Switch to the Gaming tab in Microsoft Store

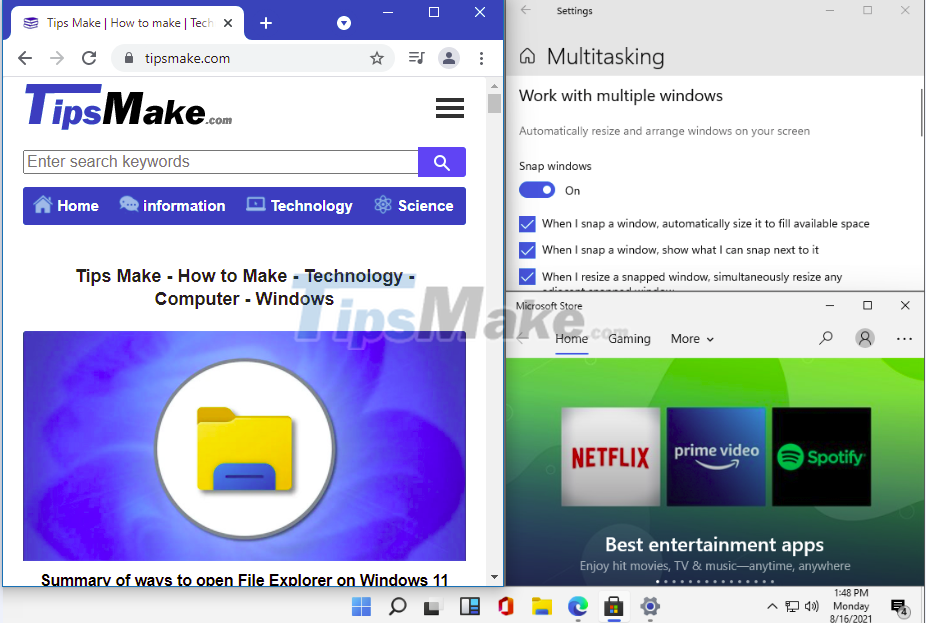tap(628, 339)
